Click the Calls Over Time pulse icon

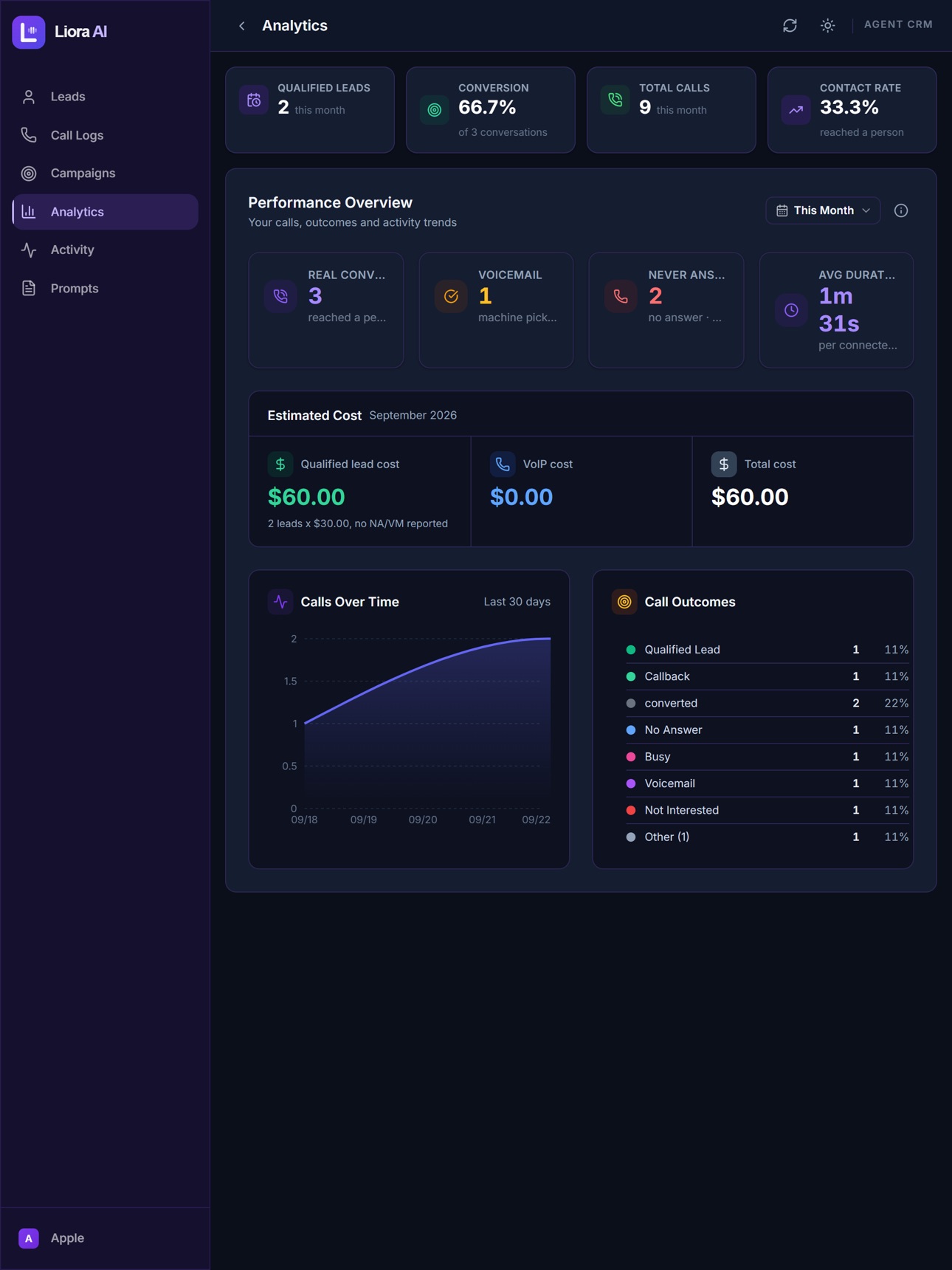[x=280, y=602]
